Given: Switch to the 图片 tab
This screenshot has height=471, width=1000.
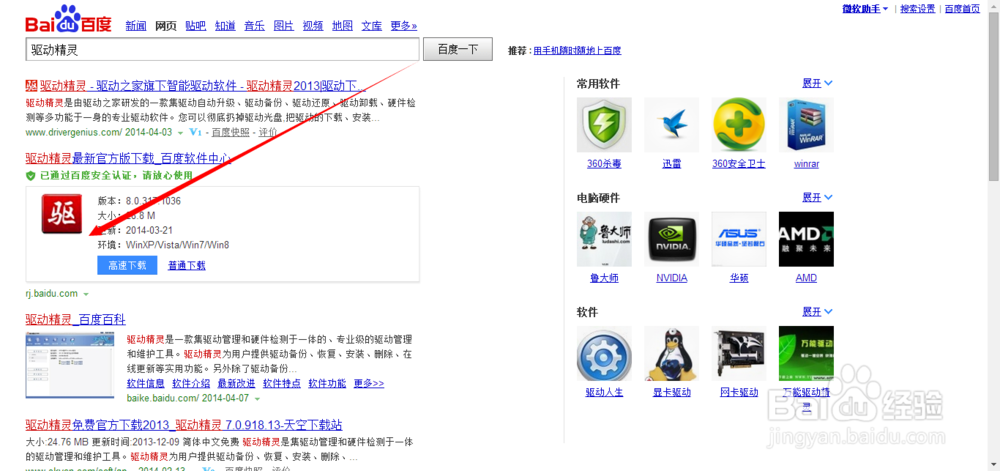Looking at the screenshot, I should 284,26.
